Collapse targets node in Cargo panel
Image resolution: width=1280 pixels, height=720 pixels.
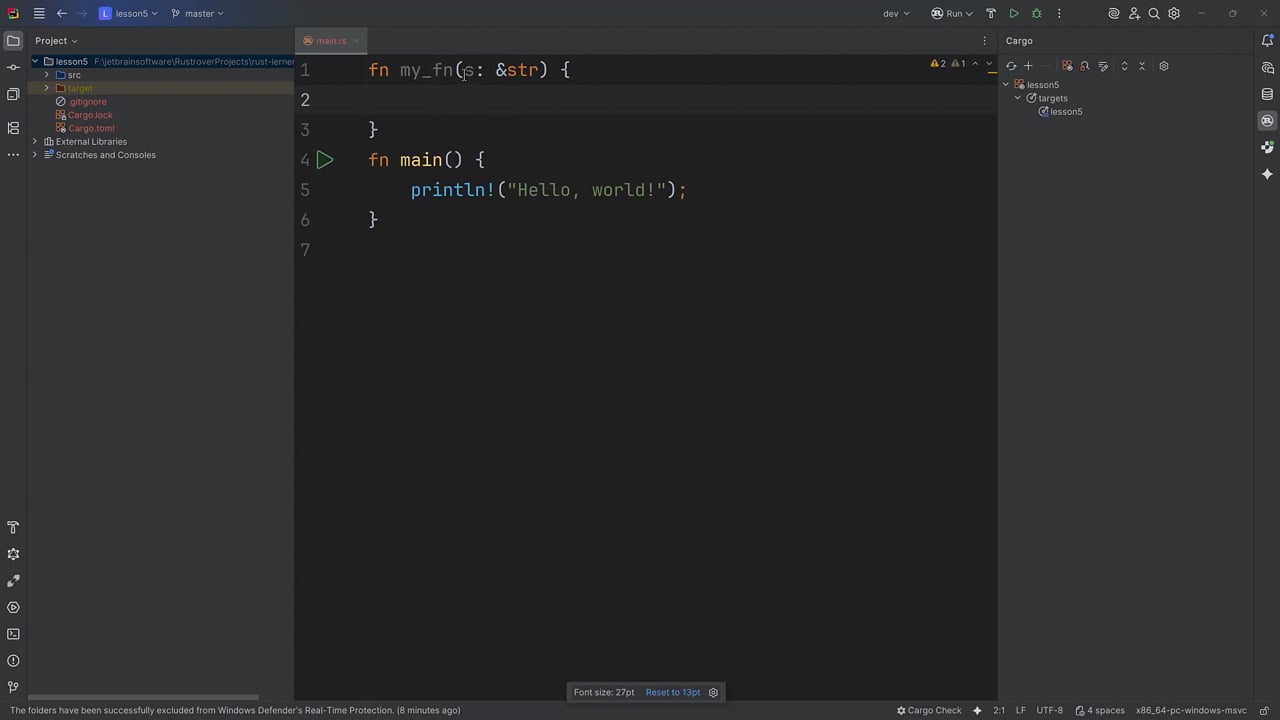(x=1019, y=98)
